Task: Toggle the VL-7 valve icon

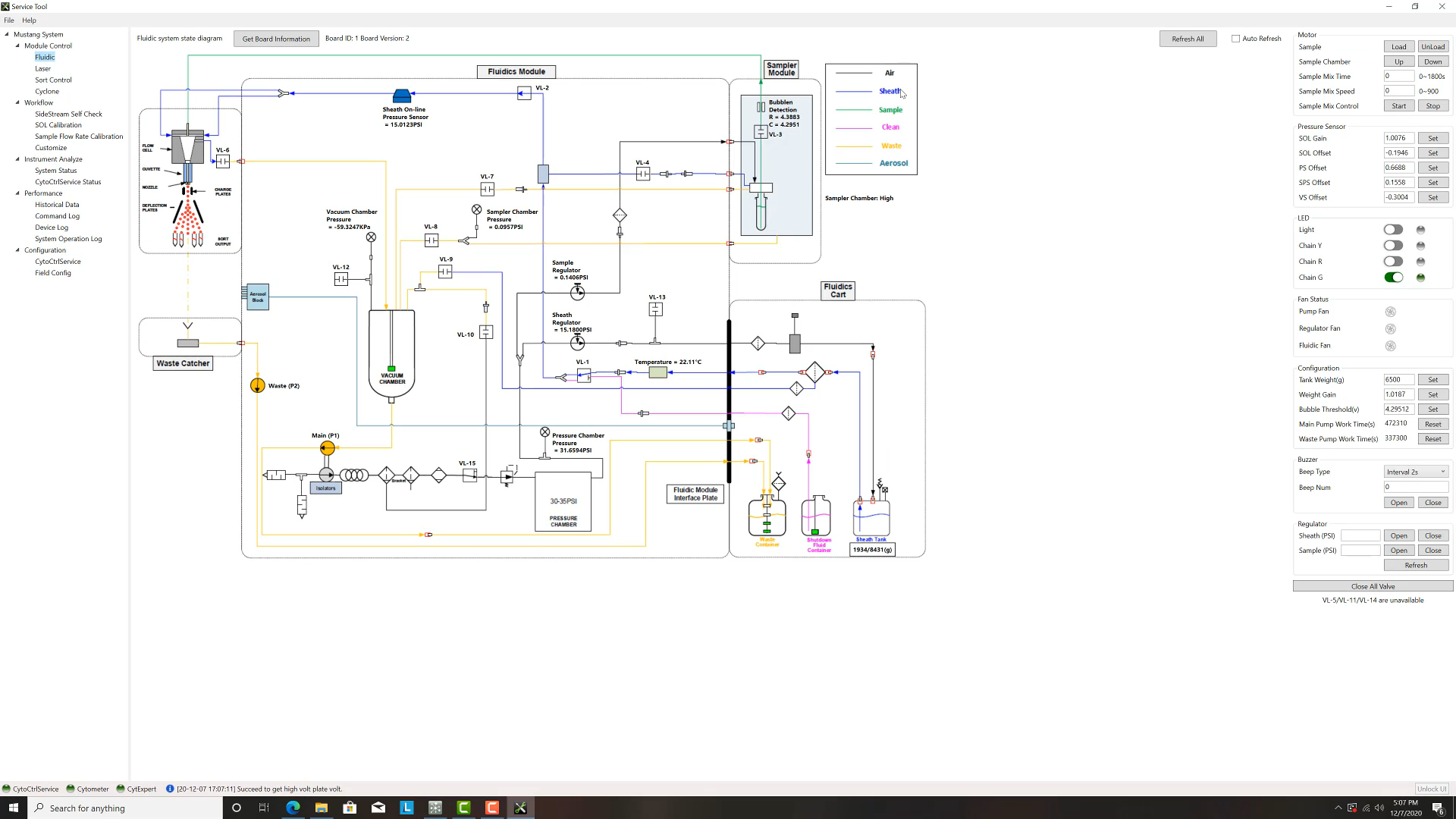Action: pyautogui.click(x=487, y=189)
